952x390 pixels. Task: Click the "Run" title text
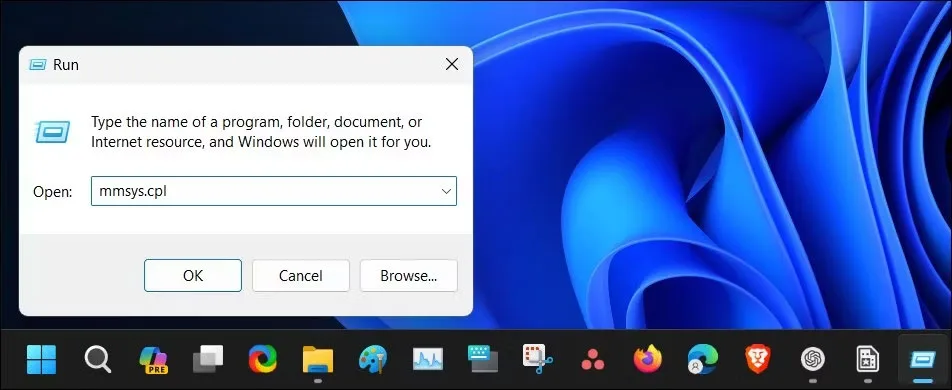(66, 64)
